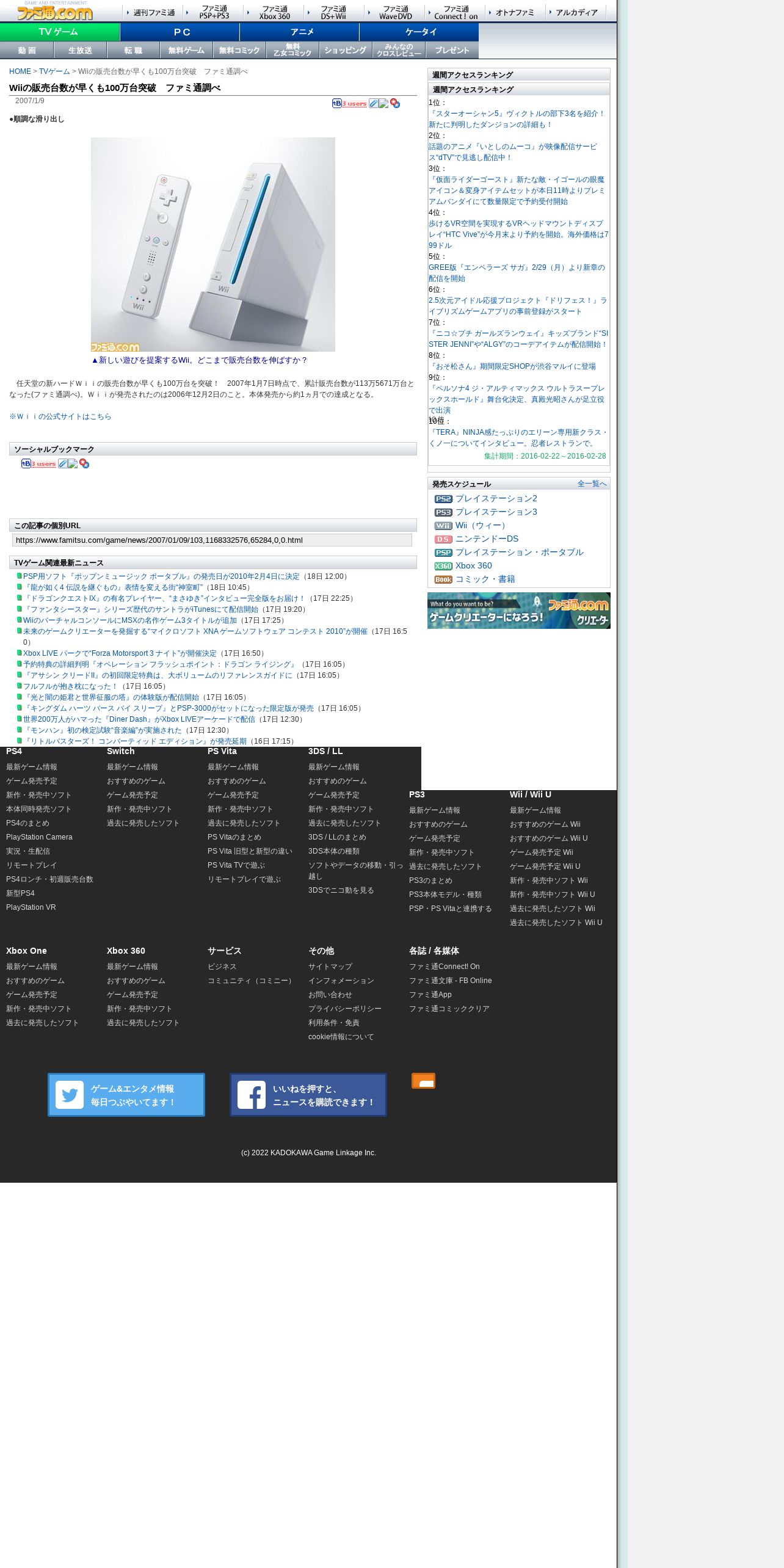Click the HOME breadcrumb link
Screen dimensions: 784x1568
pyautogui.click(x=20, y=71)
